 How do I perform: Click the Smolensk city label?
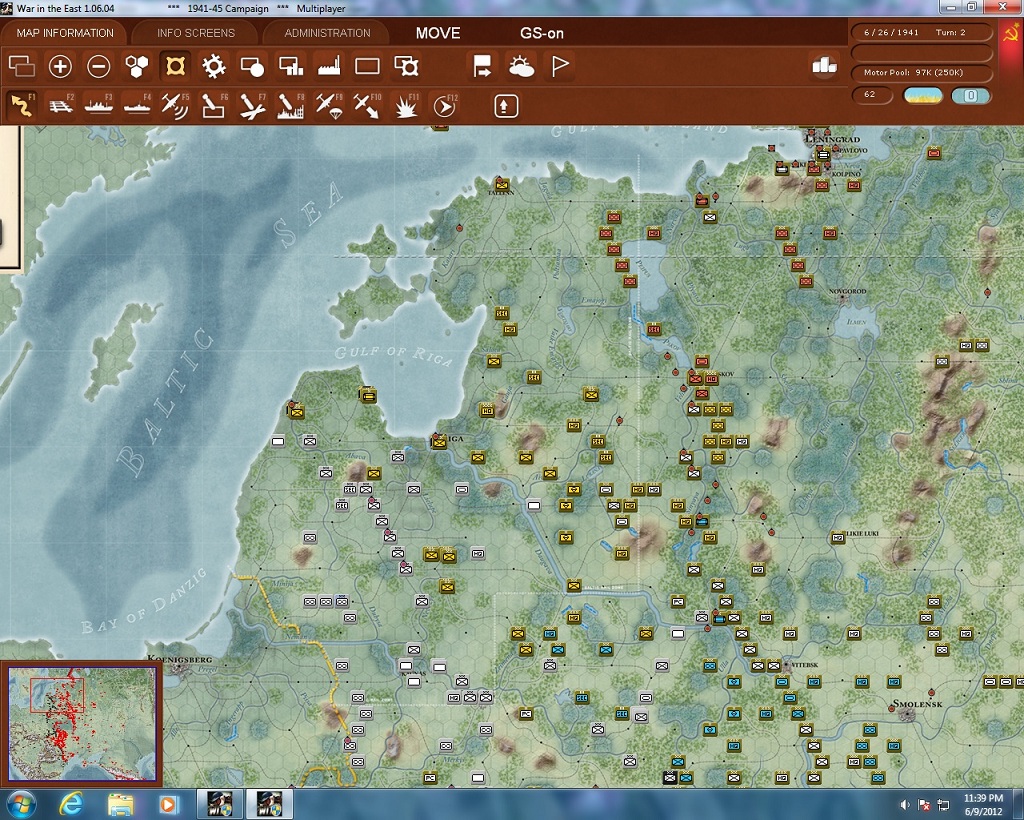(x=918, y=704)
